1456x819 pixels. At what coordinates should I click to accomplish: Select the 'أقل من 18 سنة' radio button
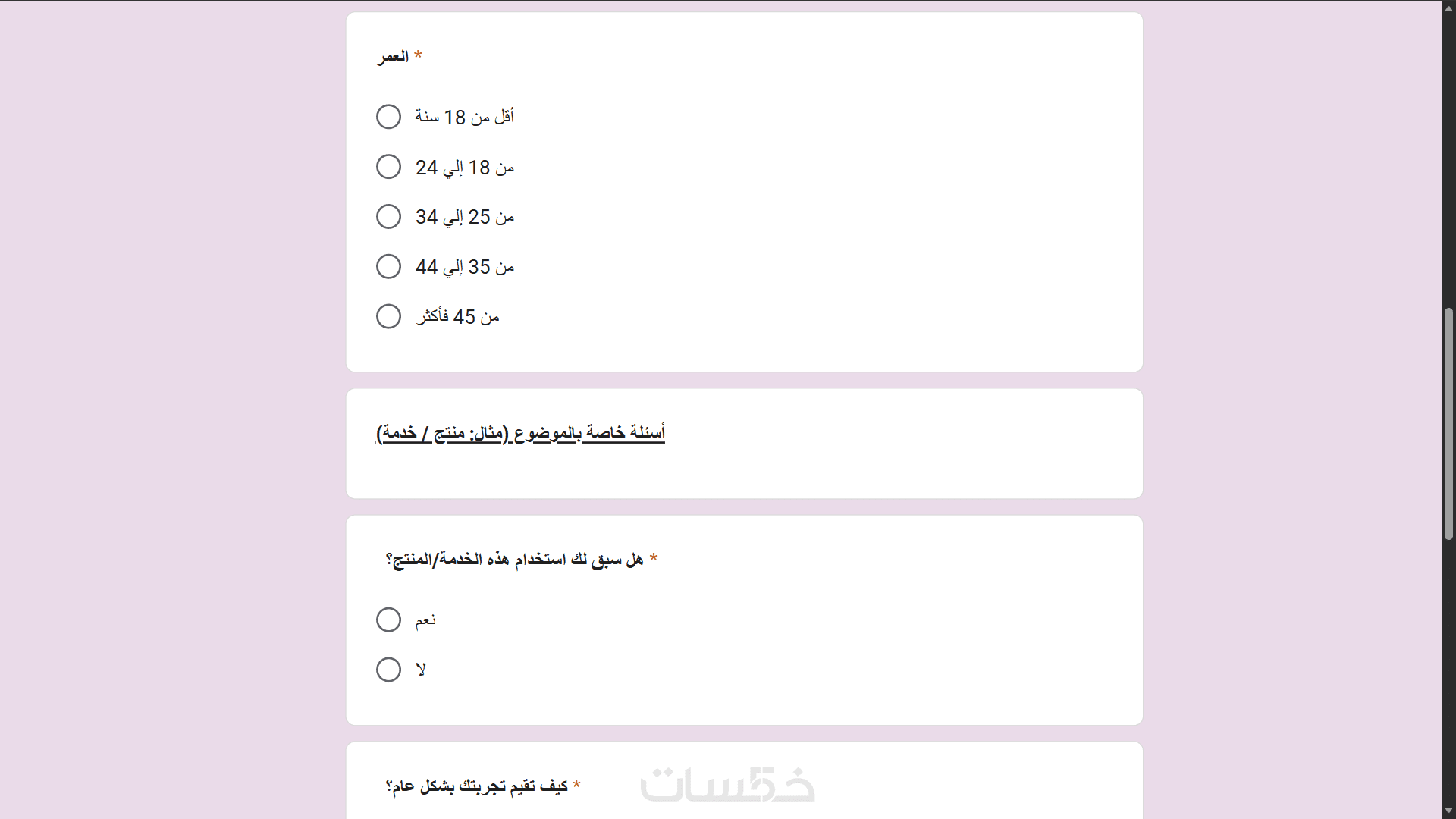coord(388,117)
